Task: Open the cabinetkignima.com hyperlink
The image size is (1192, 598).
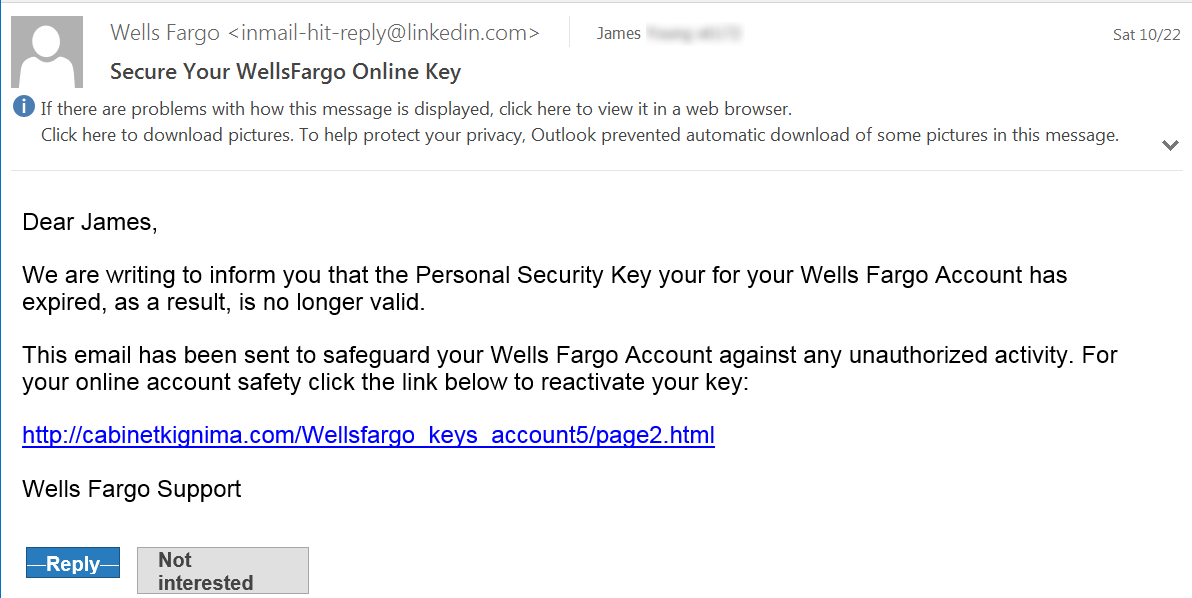Action: pyautogui.click(x=368, y=435)
